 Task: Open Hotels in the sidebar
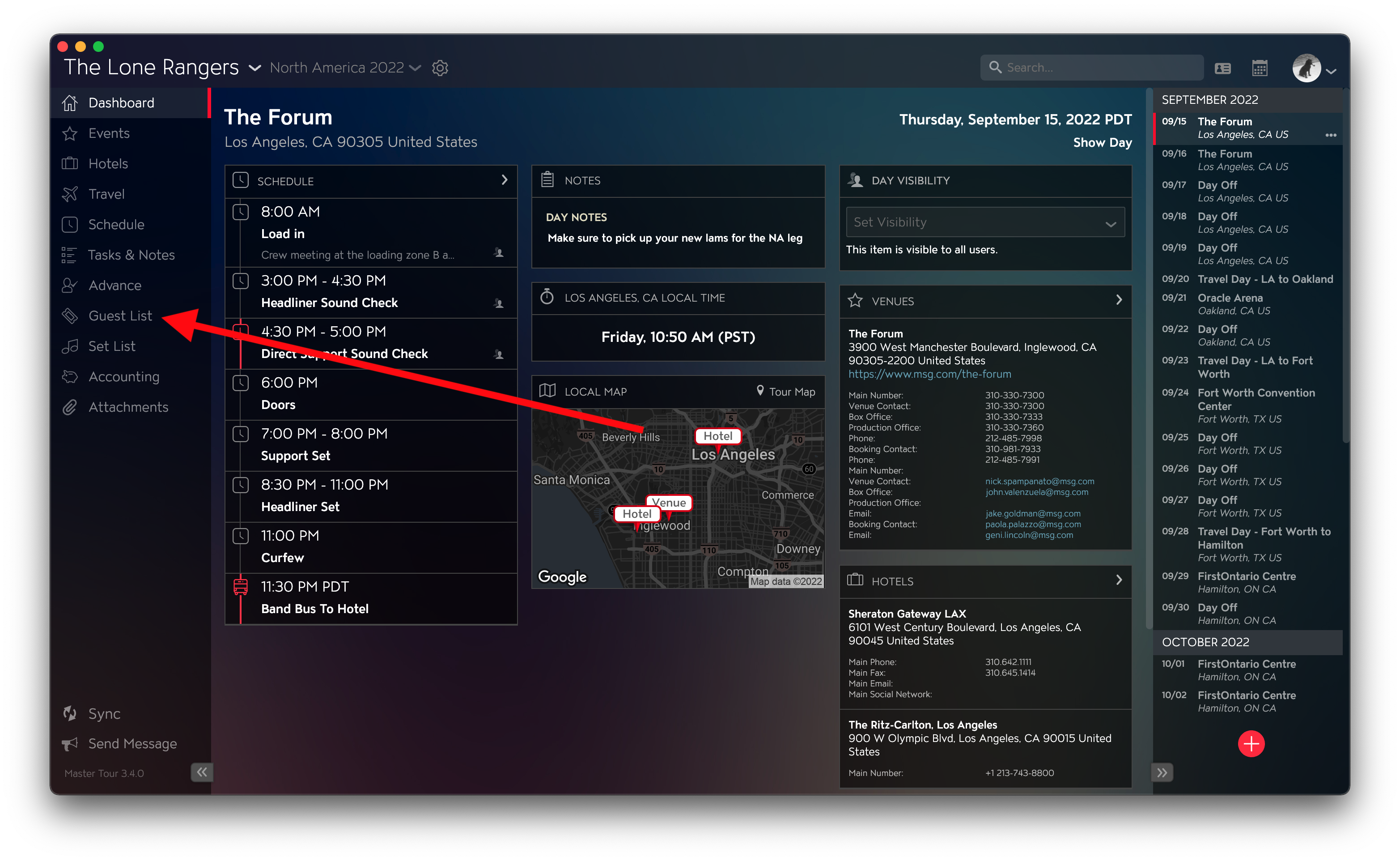pyautogui.click(x=130, y=163)
